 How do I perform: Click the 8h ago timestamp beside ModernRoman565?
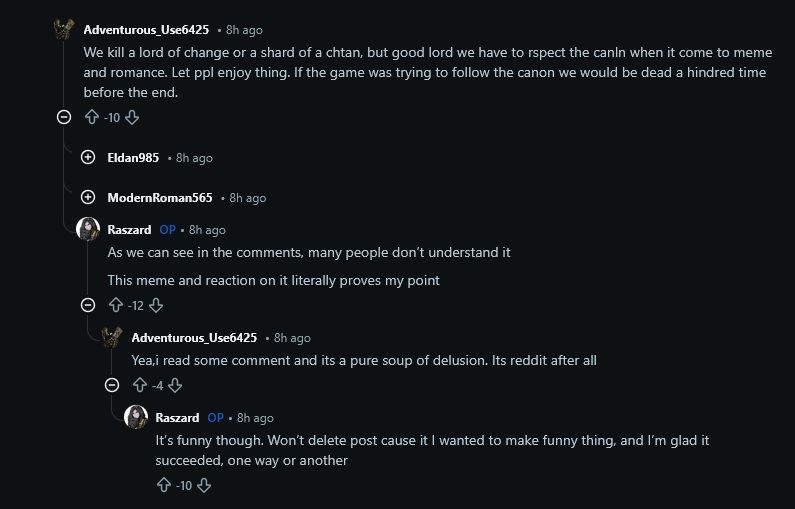point(247,198)
